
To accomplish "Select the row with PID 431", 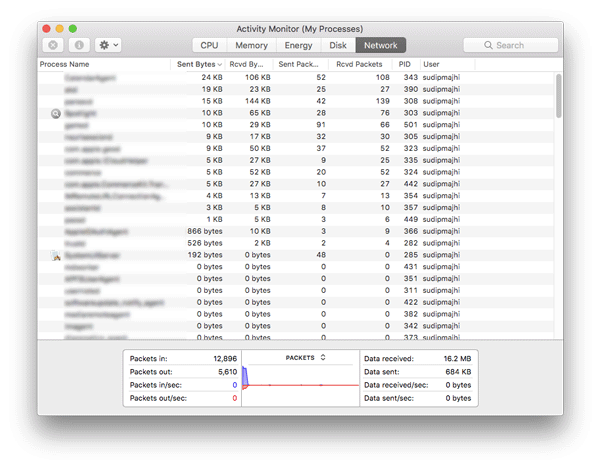I will [296, 267].
